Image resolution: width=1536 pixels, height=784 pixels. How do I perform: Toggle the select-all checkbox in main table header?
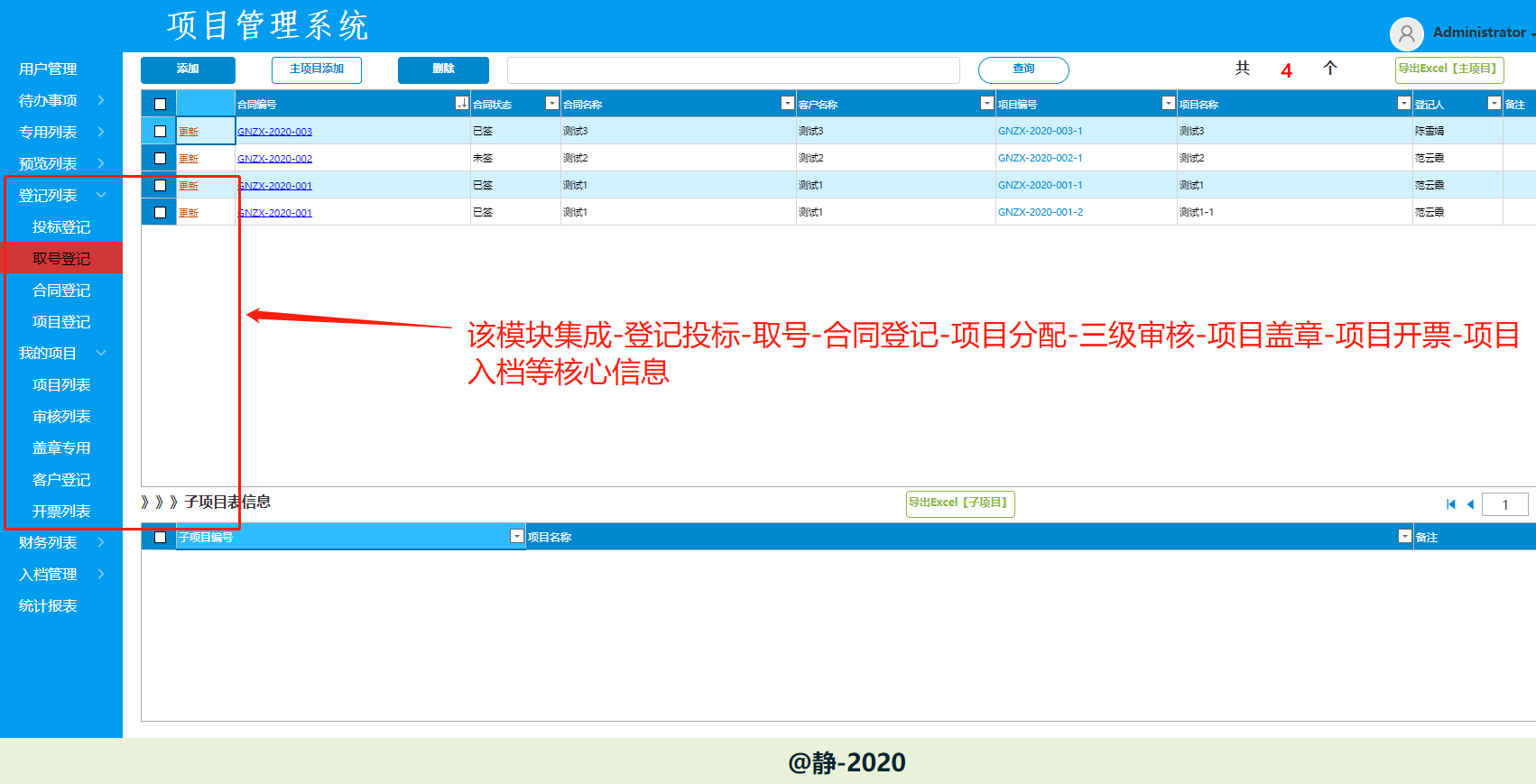pyautogui.click(x=160, y=104)
